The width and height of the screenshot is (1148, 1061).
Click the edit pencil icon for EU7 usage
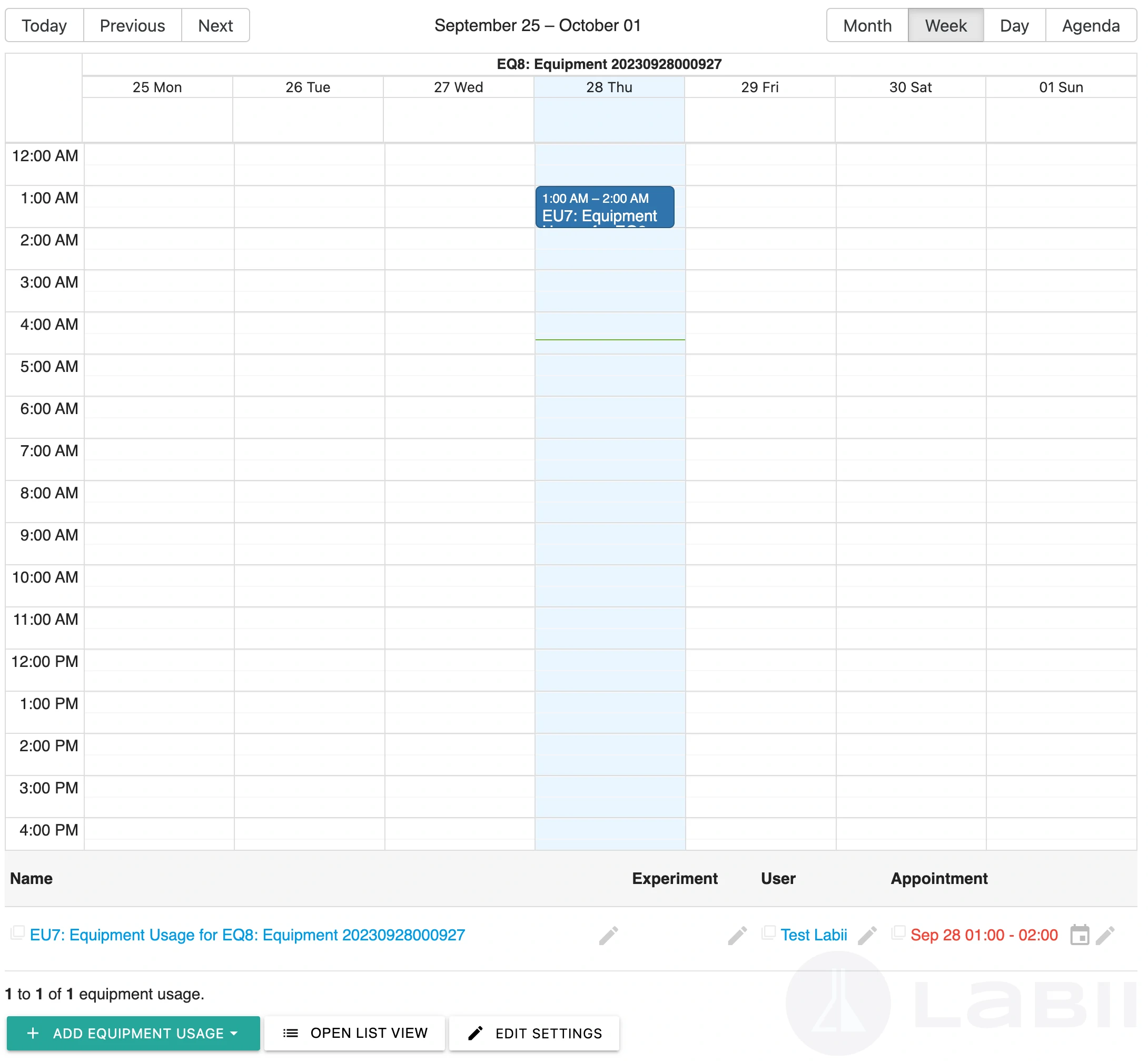coord(609,935)
